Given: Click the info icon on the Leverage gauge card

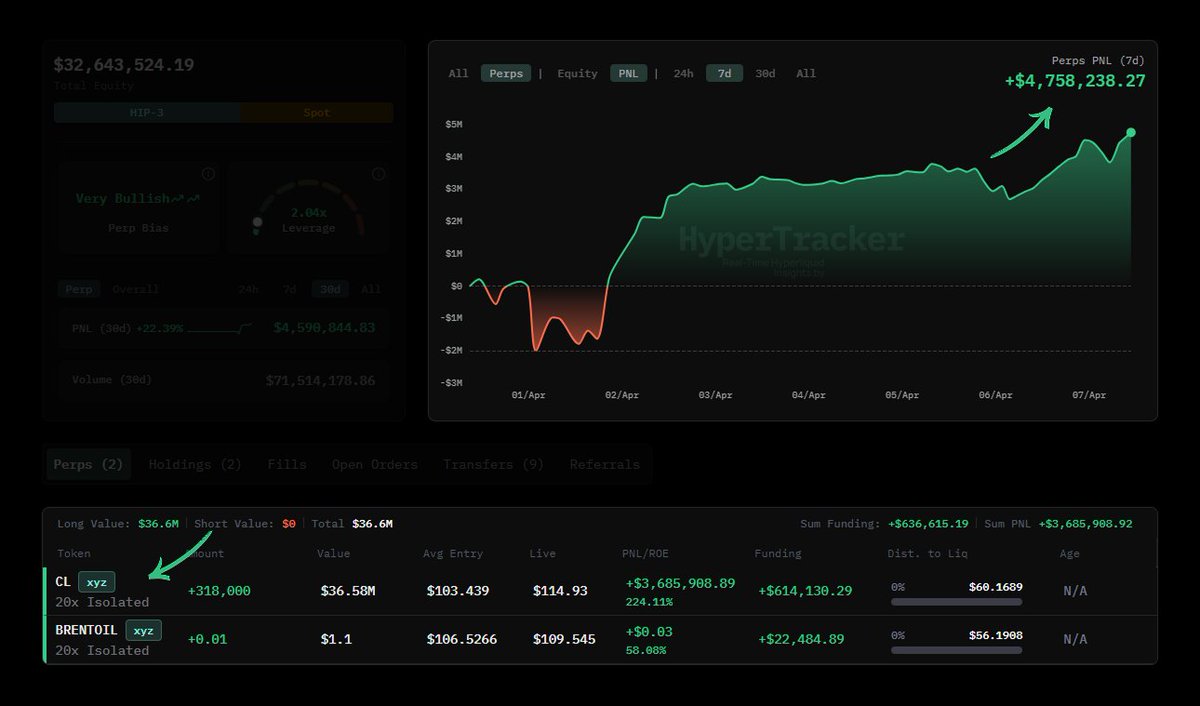Looking at the screenshot, I should coord(378,174).
